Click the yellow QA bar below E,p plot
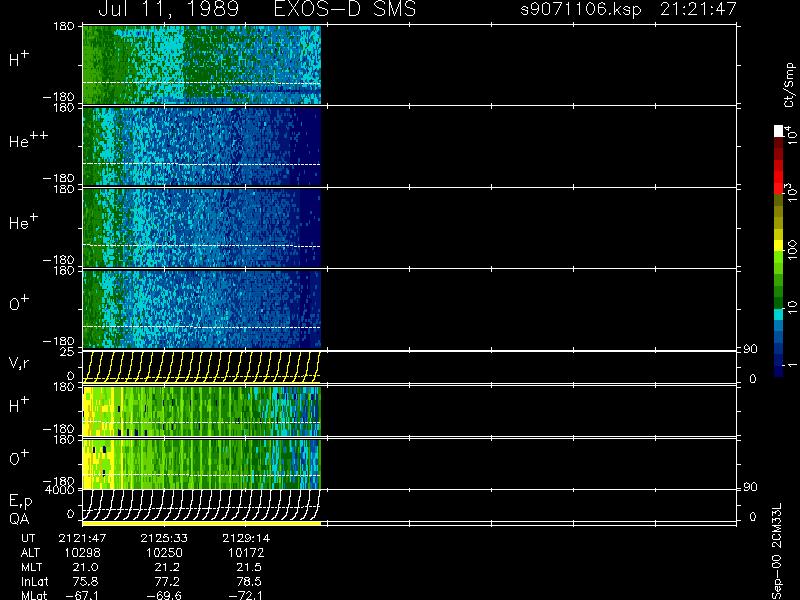 (x=202, y=523)
